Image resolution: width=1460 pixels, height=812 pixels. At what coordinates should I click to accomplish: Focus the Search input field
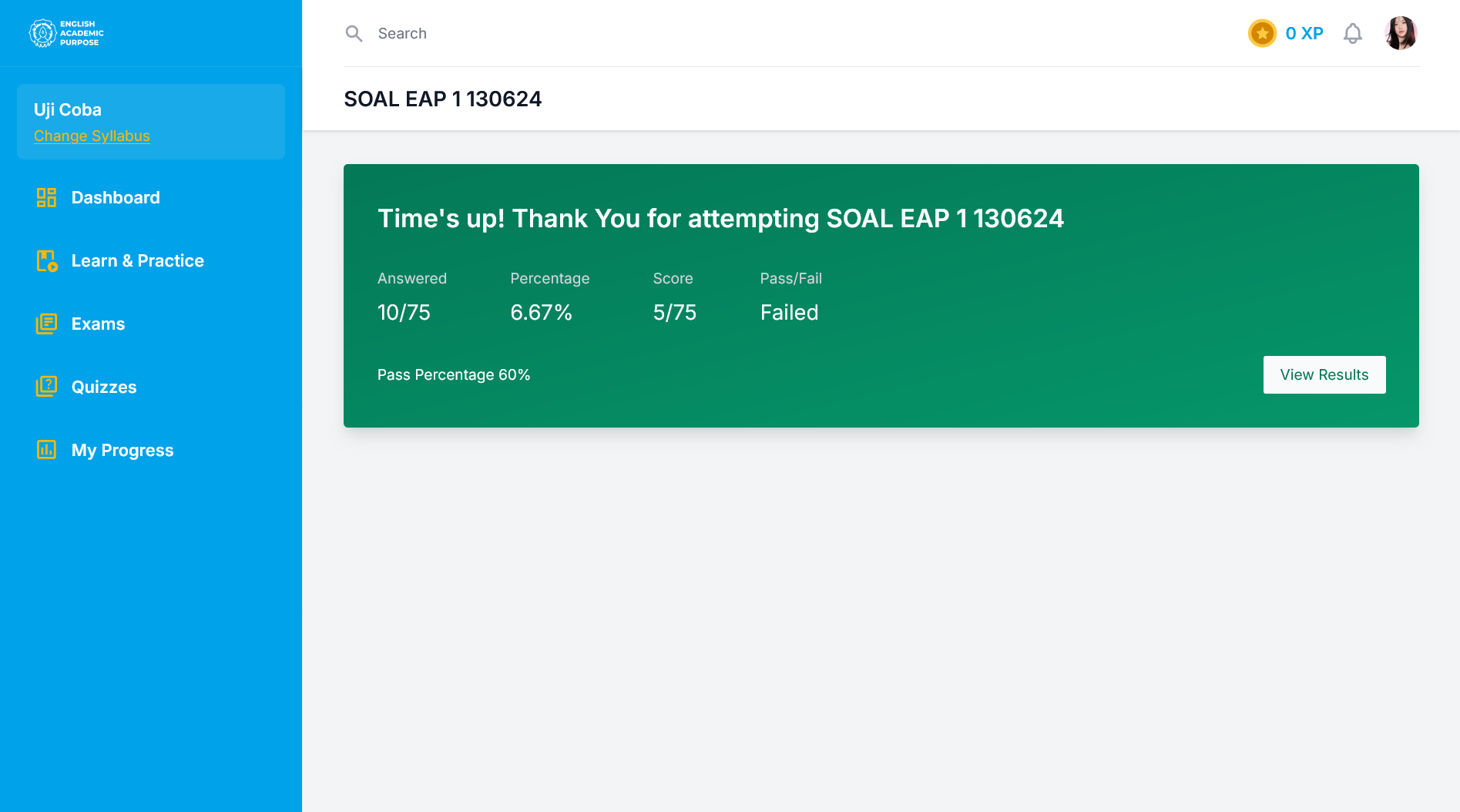[539, 34]
